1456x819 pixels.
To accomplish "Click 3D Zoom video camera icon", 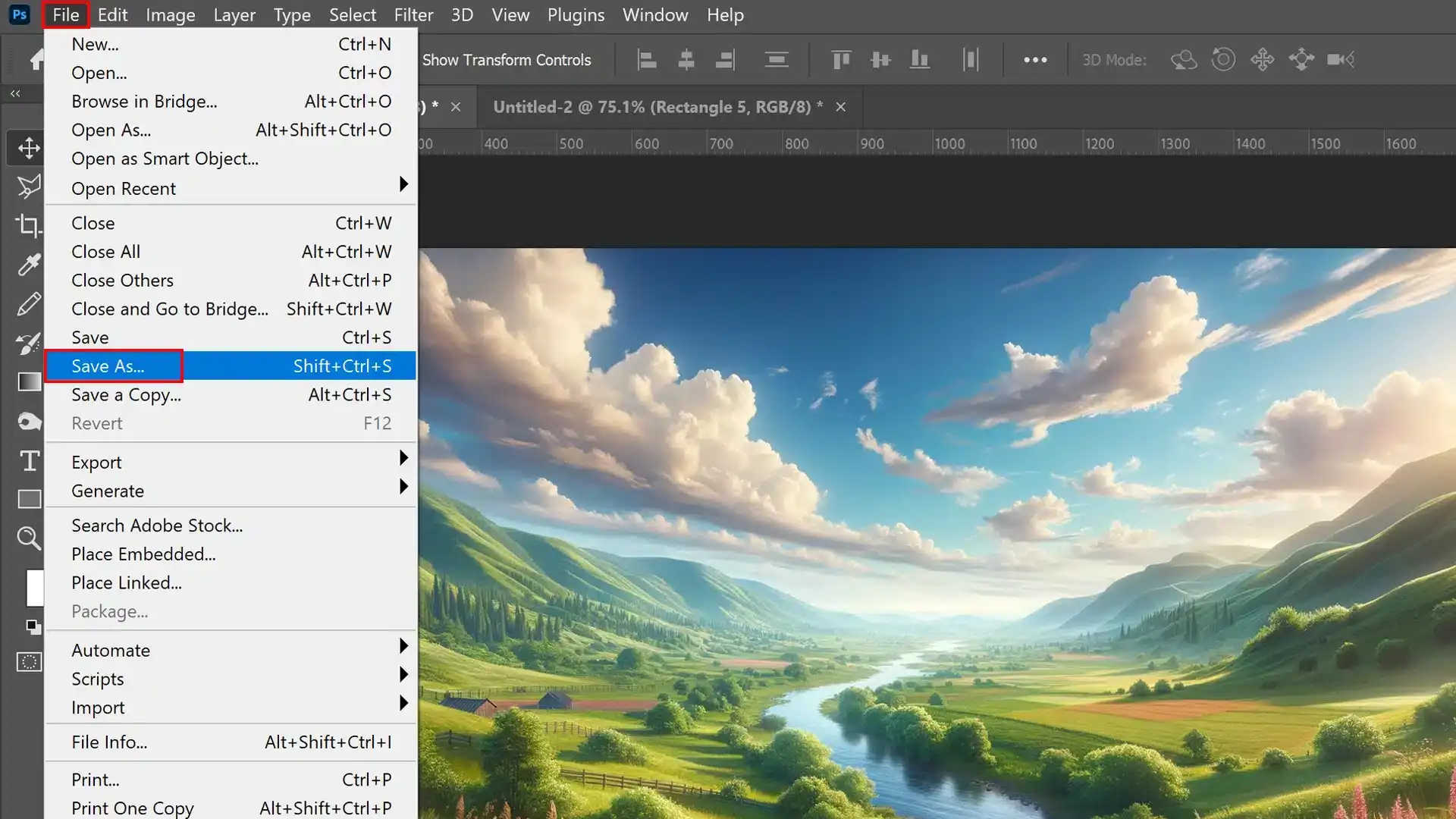I will coord(1341,59).
